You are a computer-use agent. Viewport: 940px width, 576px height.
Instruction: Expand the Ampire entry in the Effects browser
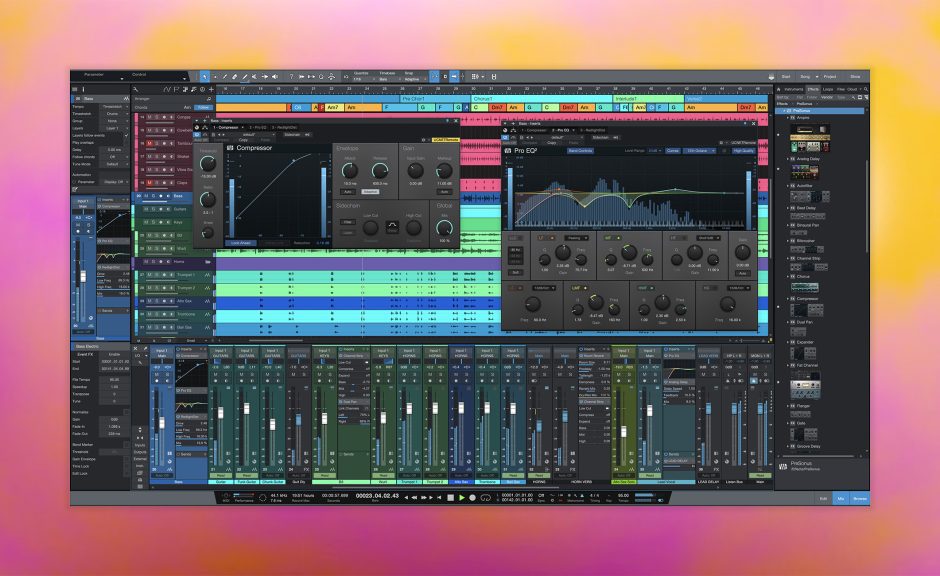(788, 117)
